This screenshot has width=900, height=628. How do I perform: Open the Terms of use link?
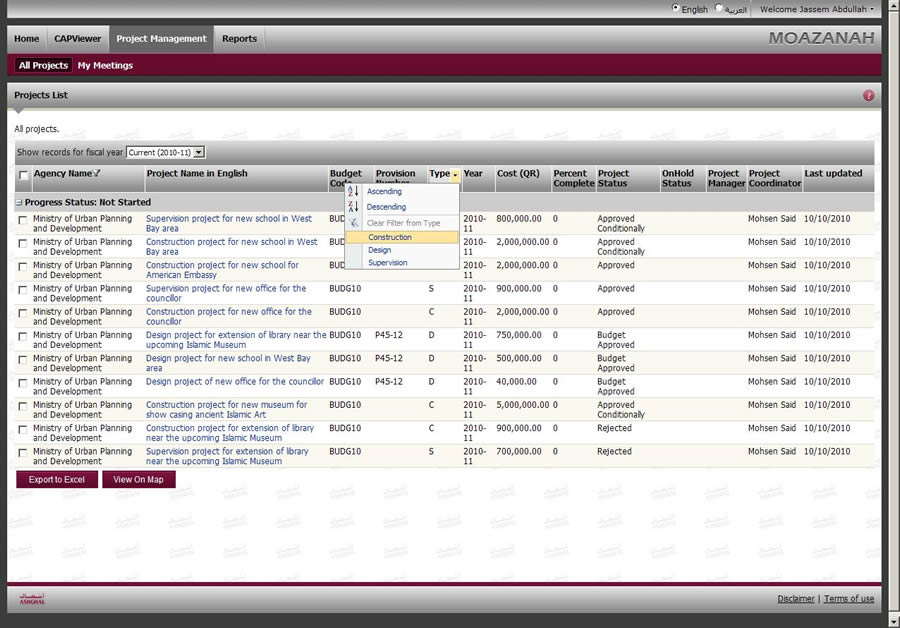pyautogui.click(x=849, y=599)
